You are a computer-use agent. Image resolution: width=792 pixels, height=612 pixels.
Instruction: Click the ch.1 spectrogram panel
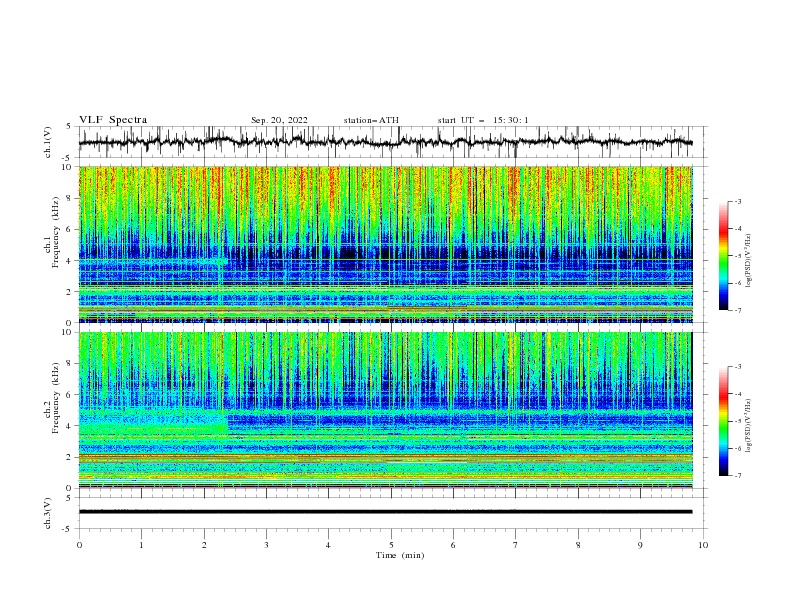tap(386, 244)
